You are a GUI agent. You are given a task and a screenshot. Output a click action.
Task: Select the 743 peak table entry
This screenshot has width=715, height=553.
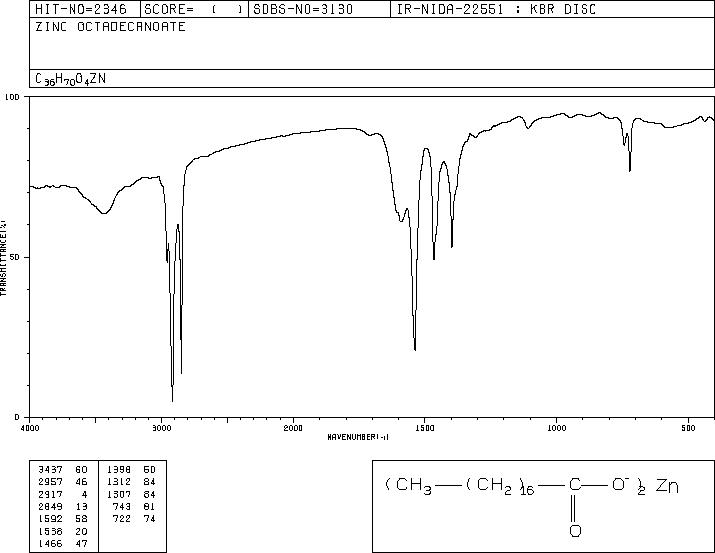pyautogui.click(x=122, y=506)
